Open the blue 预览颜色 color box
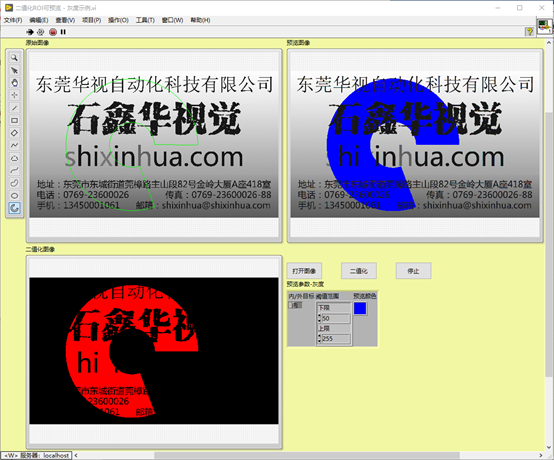The image size is (554, 460). [x=360, y=308]
